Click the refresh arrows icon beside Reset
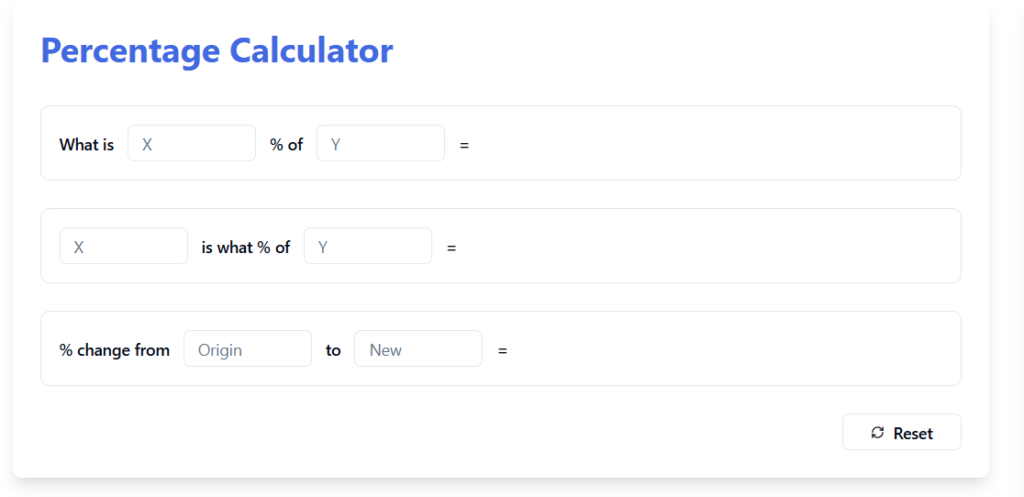Screen dimensions: 1024x497 coord(878,432)
